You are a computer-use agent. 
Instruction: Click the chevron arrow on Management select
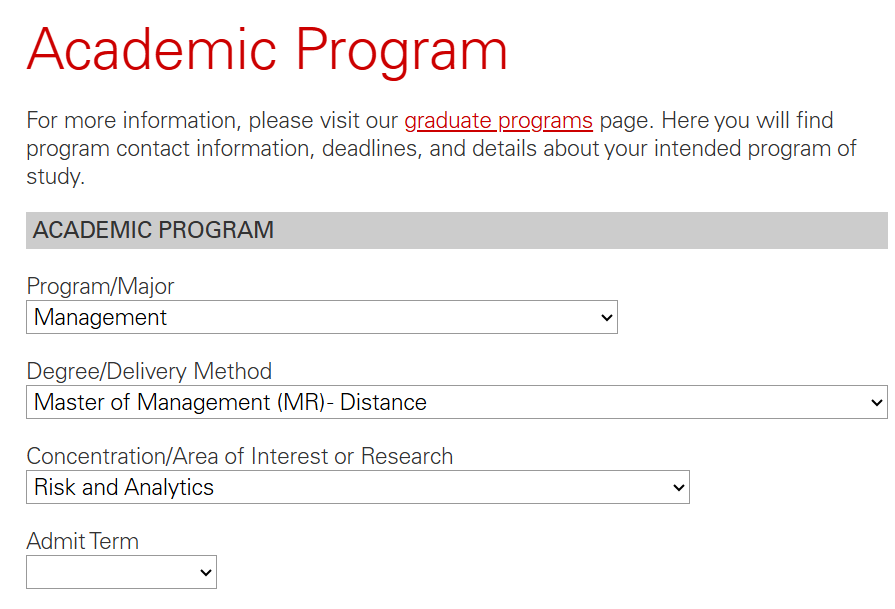pyautogui.click(x=606, y=318)
